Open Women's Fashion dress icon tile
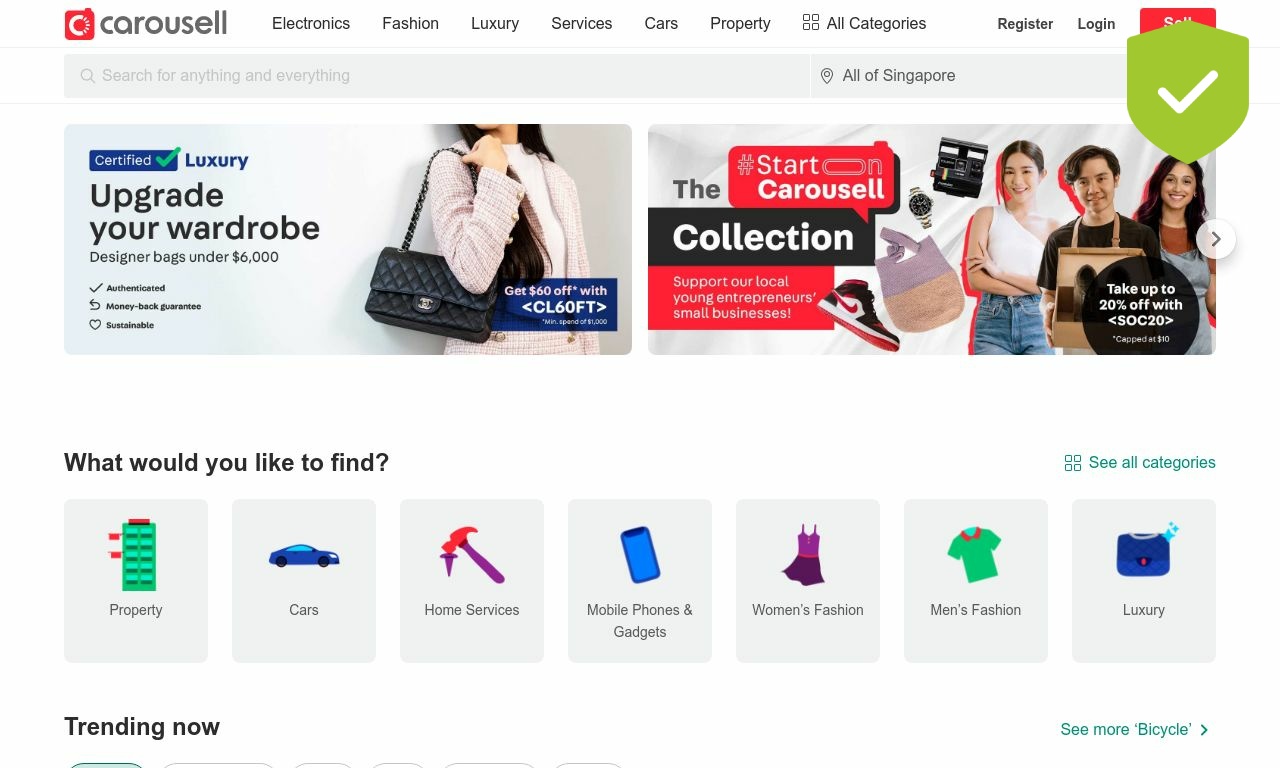1280x768 pixels. [808, 555]
